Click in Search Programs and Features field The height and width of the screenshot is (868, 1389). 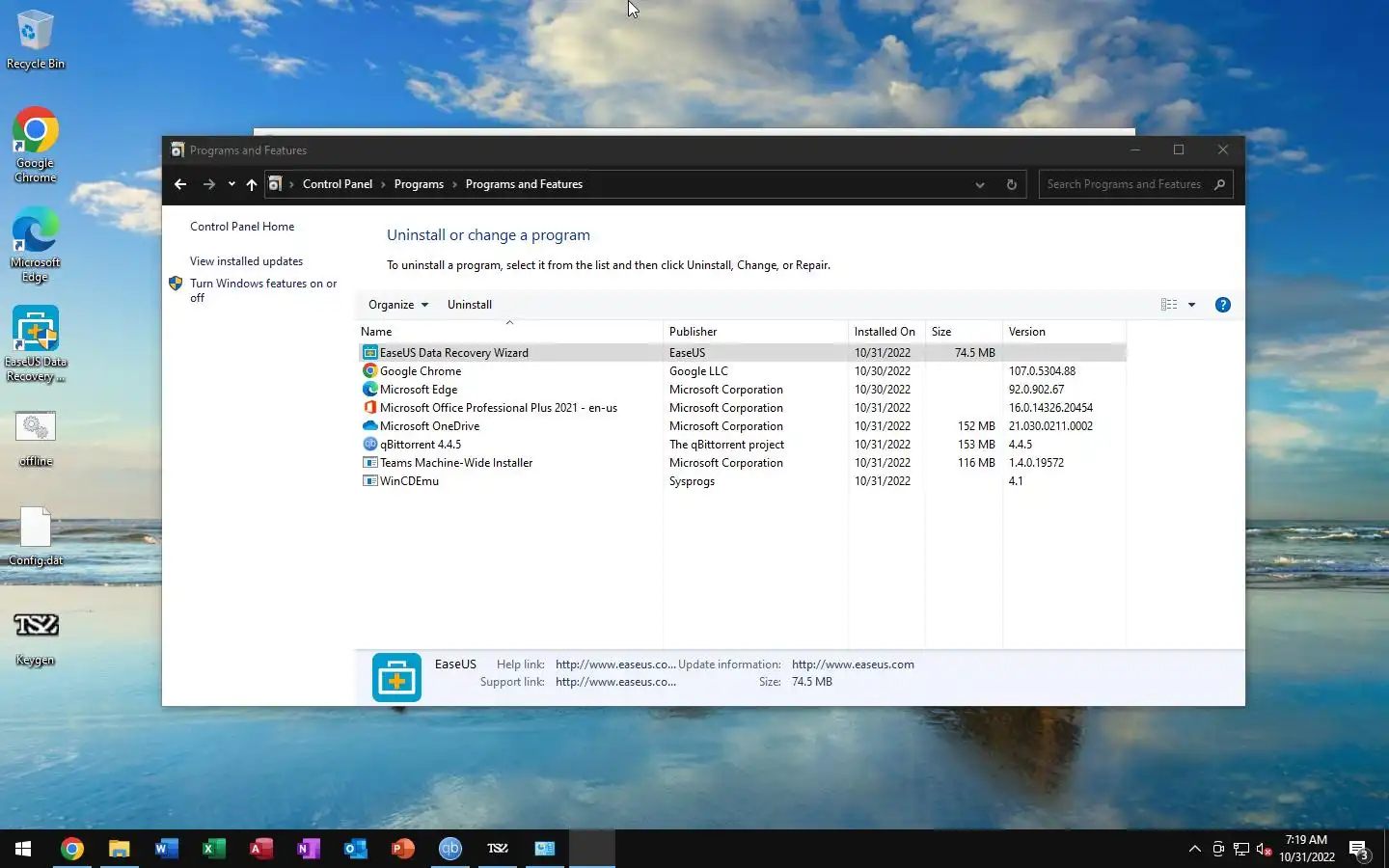pyautogui.click(x=1124, y=184)
